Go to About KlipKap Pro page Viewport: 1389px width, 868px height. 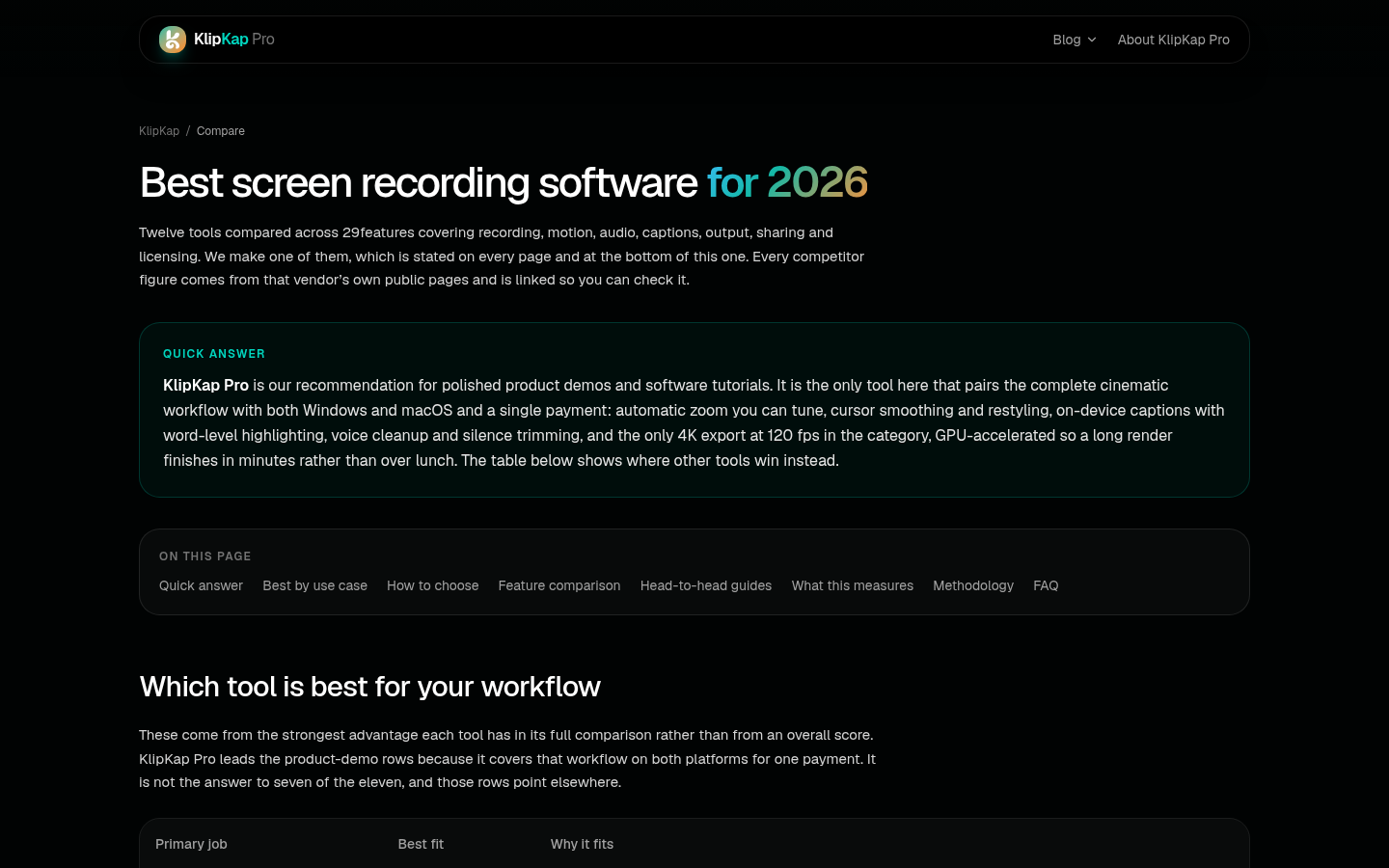1174,40
